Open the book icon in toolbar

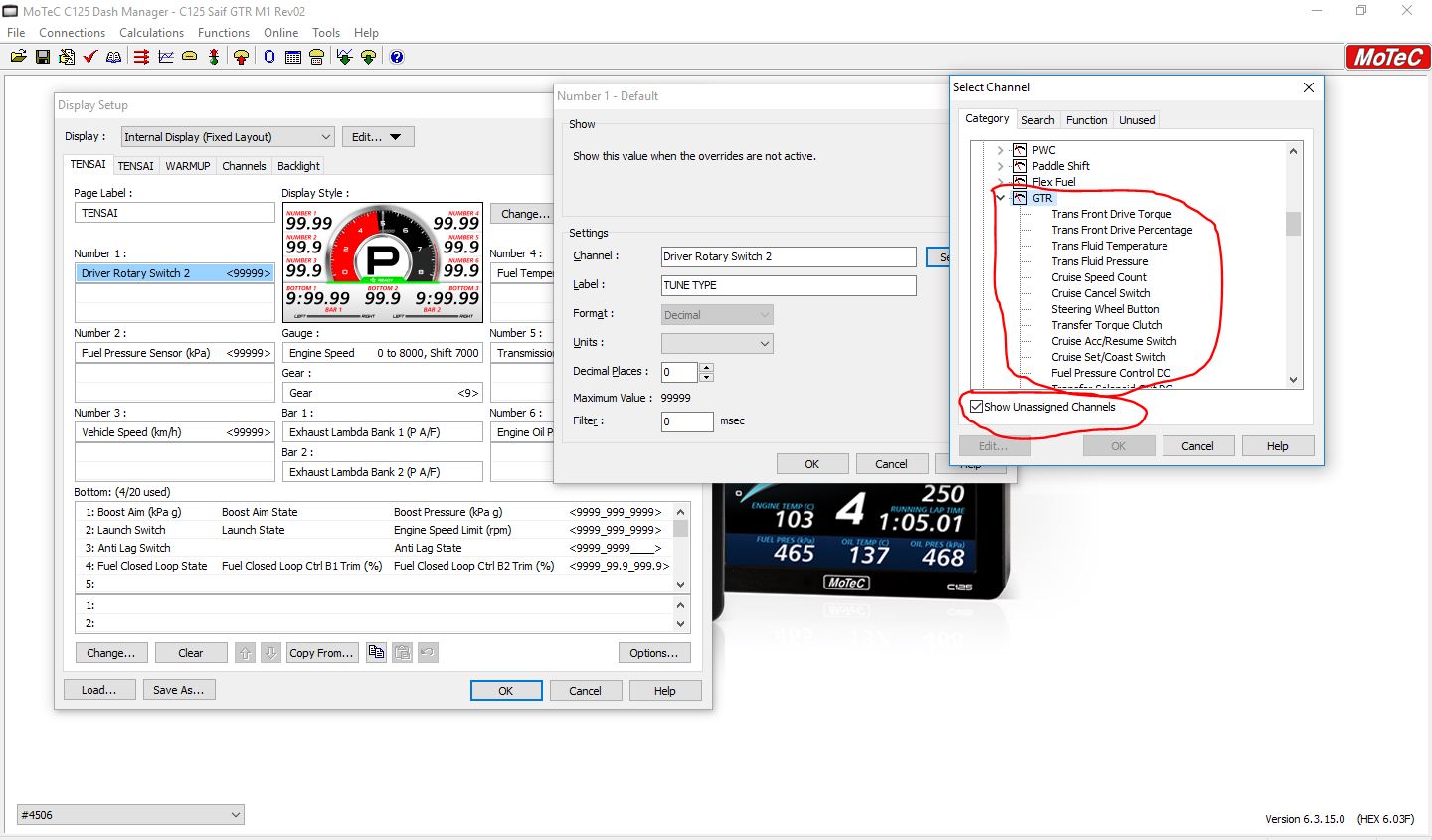[114, 57]
